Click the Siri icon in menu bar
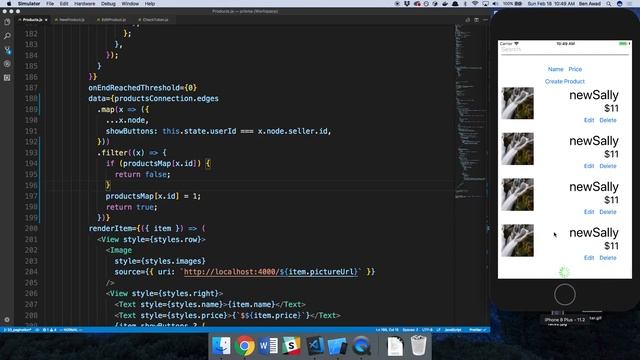Screen dimensions: 640x360 620,4
